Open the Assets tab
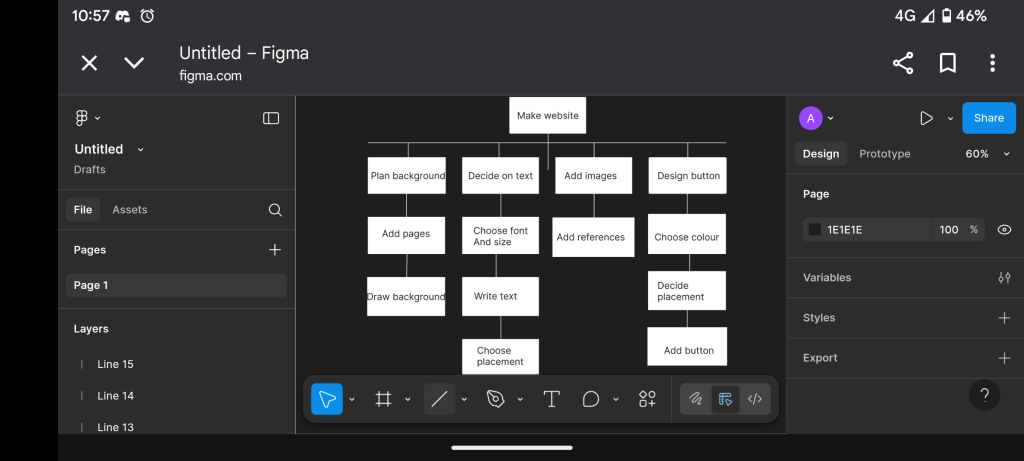The height and width of the screenshot is (461, 1024). 129,210
